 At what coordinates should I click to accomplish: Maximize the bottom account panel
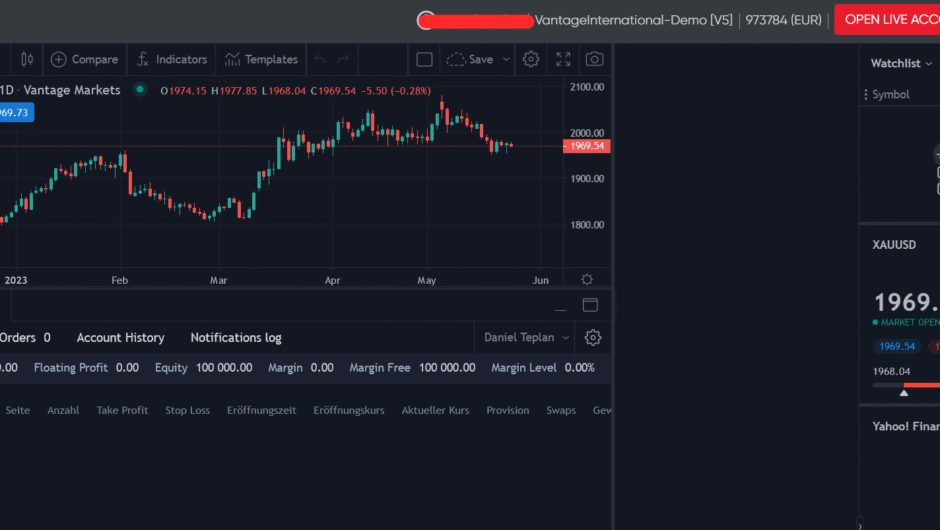[x=590, y=305]
